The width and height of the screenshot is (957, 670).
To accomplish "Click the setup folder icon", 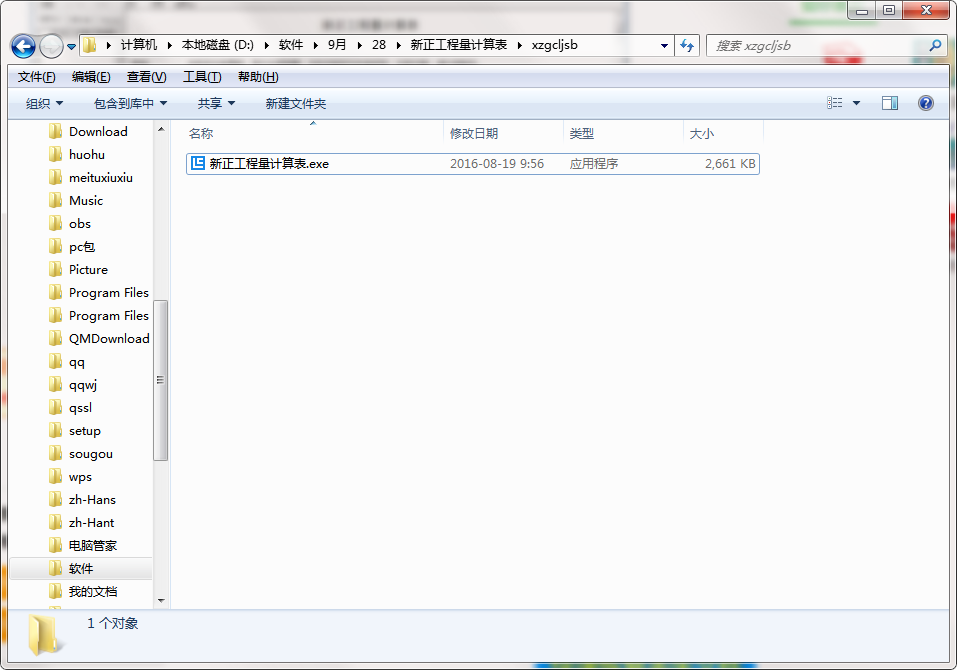I will (56, 431).
